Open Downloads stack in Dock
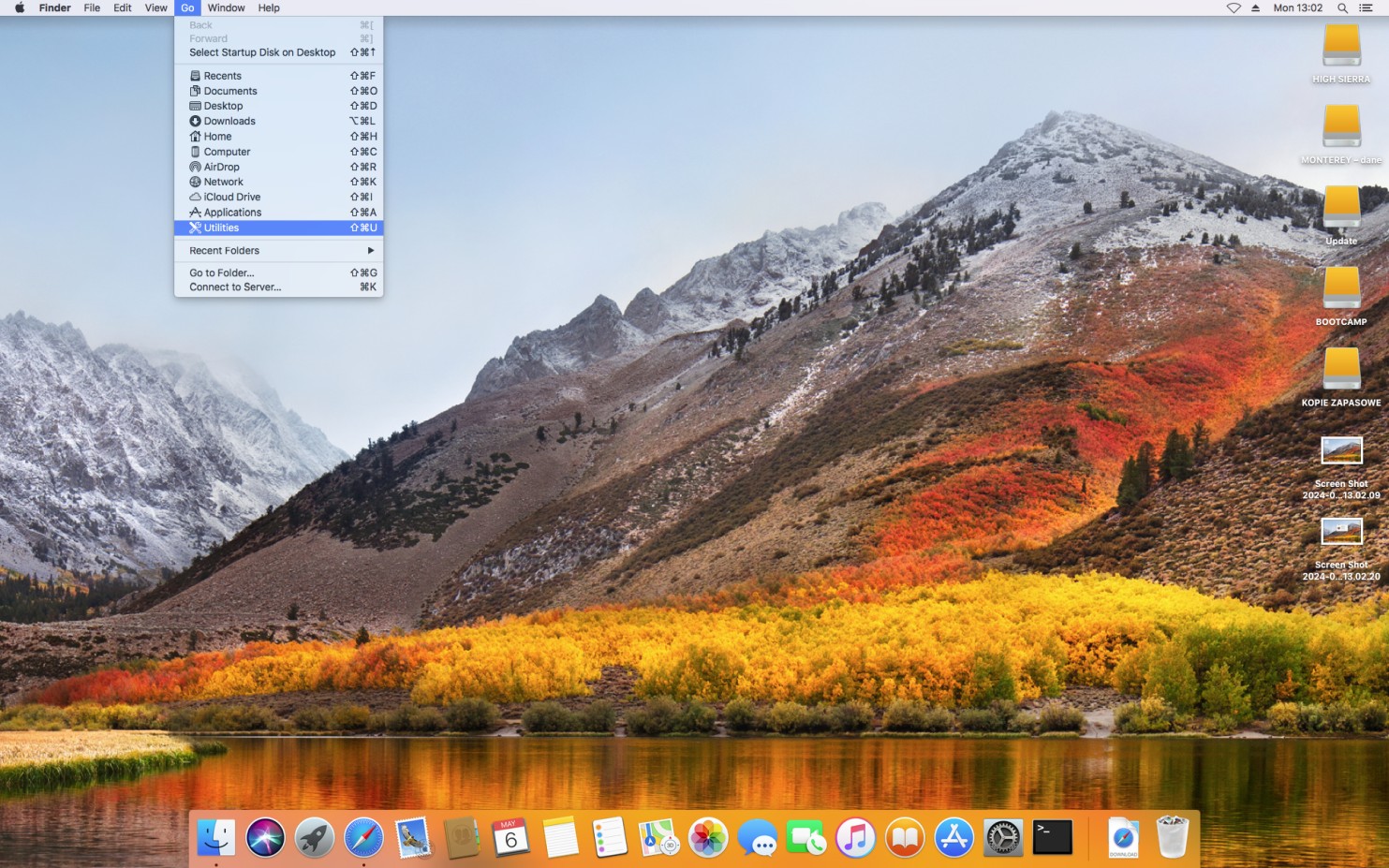This screenshot has width=1389, height=868. (1123, 837)
